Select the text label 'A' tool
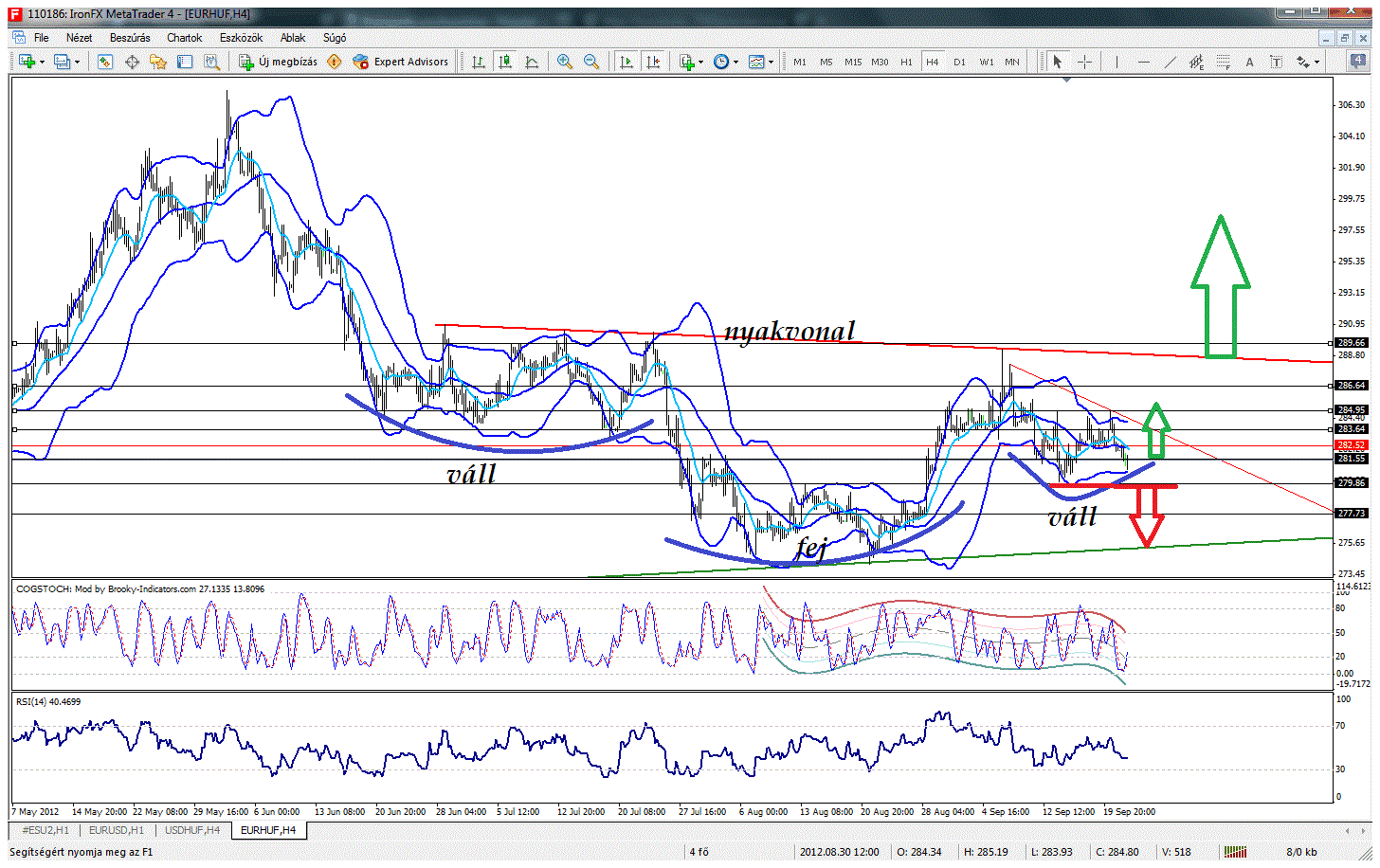 [1249, 63]
